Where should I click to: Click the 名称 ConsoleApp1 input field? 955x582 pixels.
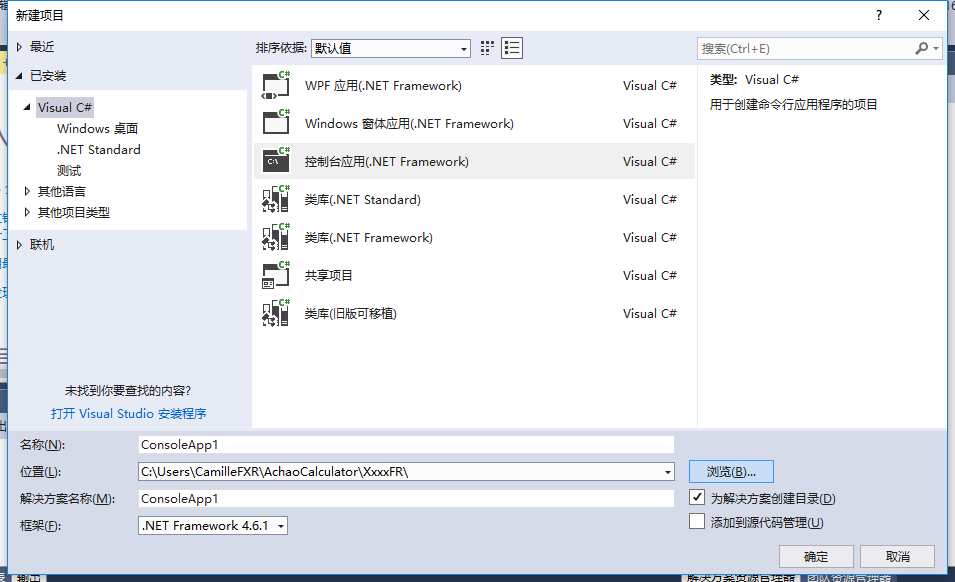pos(406,444)
